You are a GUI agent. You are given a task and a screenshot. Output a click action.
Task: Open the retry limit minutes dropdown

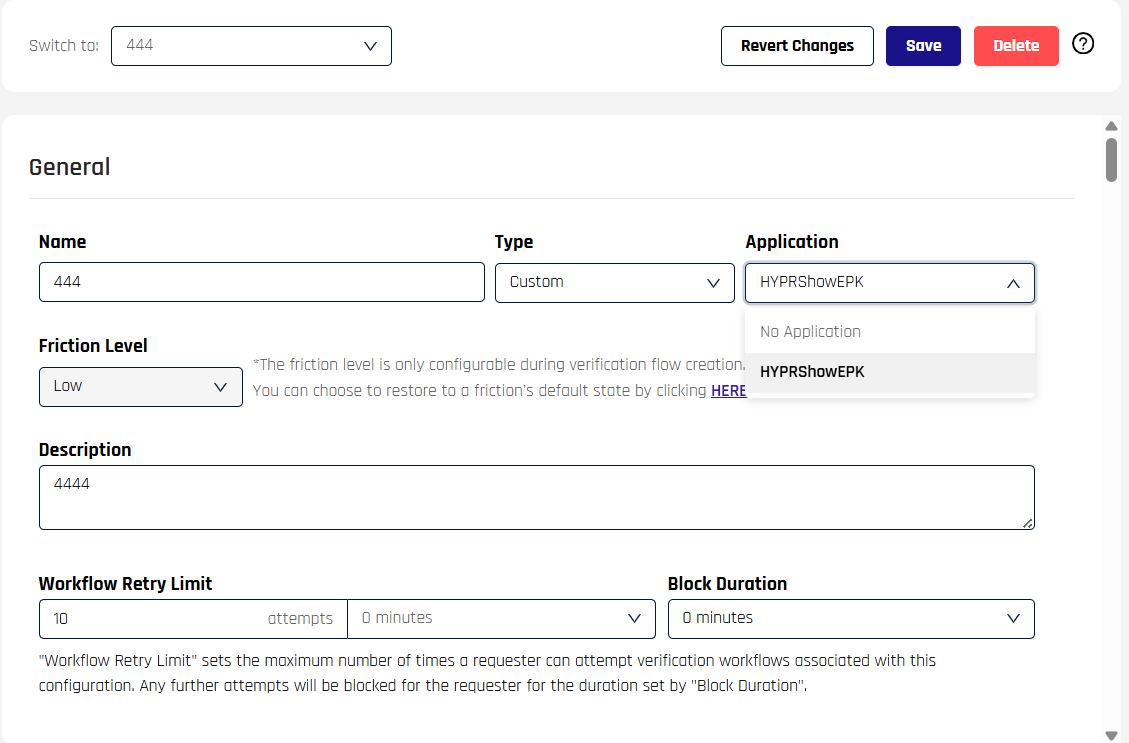pyautogui.click(x=501, y=619)
